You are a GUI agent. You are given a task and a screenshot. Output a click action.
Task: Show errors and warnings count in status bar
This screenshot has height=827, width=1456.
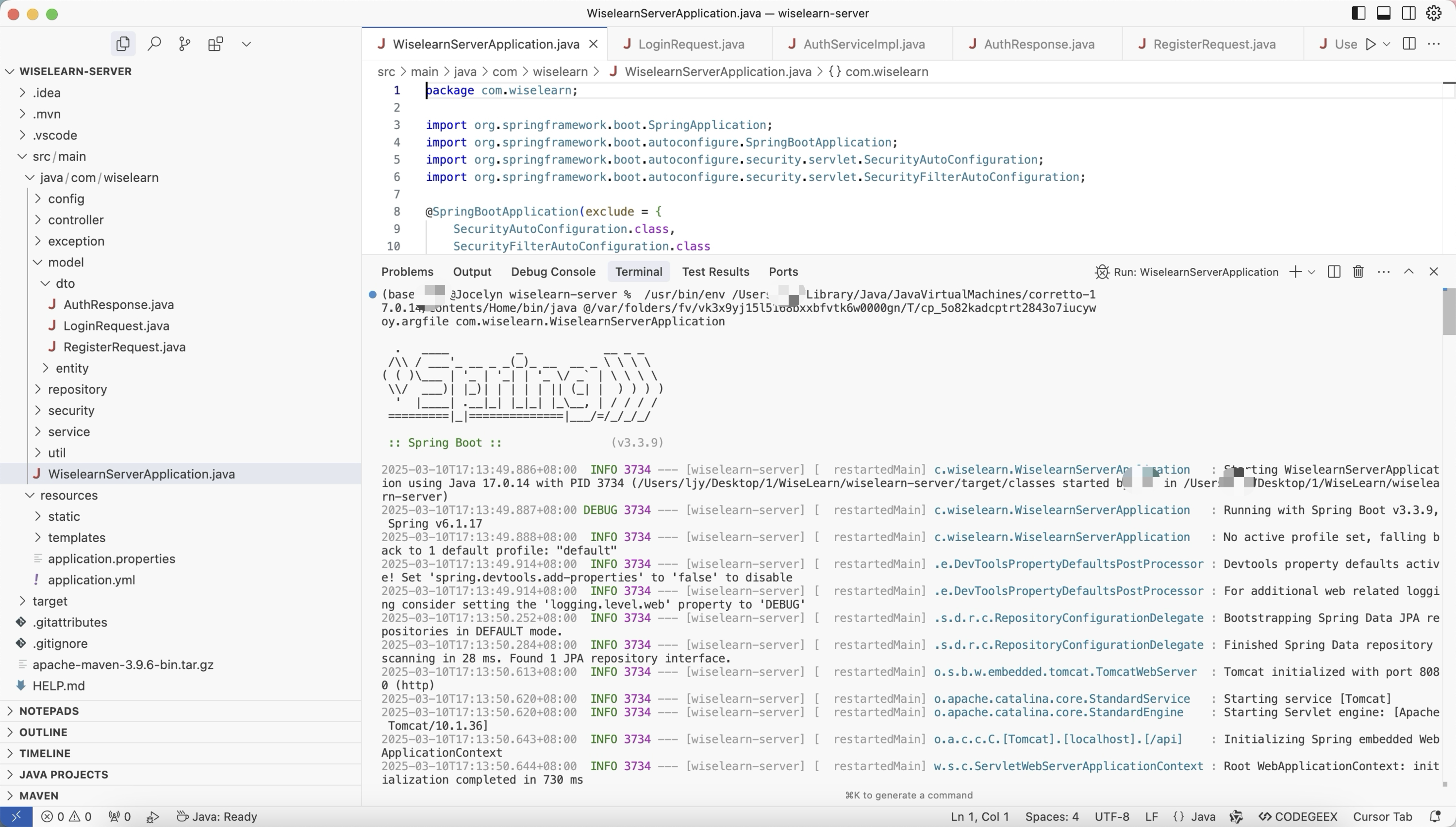pyautogui.click(x=66, y=817)
